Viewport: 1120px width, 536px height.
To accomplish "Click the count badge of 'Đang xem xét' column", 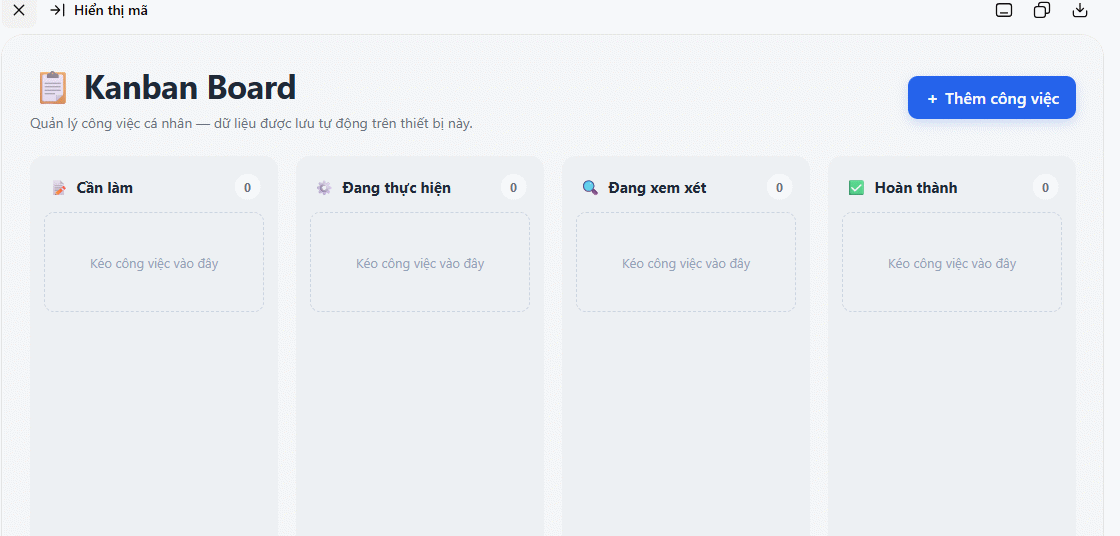I will (x=779, y=188).
